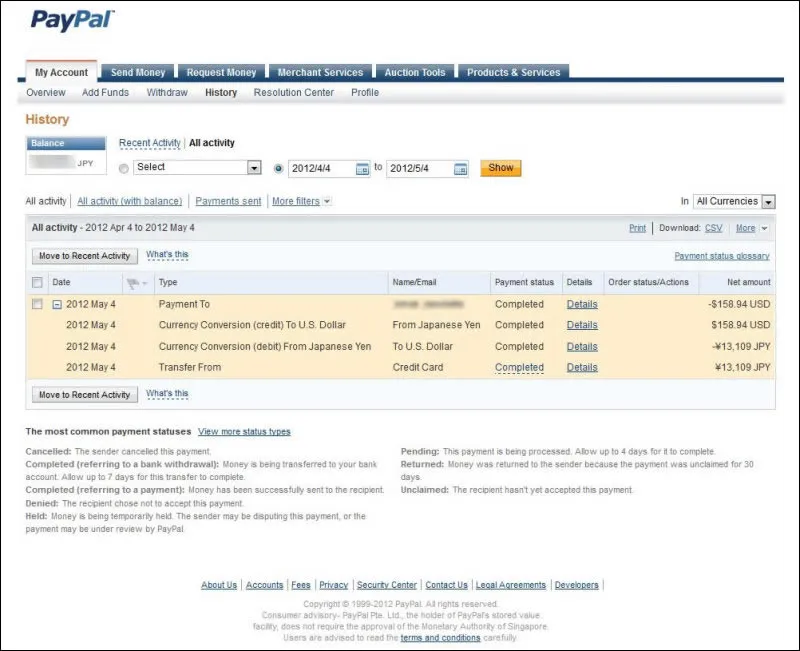Open Accounts footer link
This screenshot has height=651, width=800.
click(x=264, y=585)
